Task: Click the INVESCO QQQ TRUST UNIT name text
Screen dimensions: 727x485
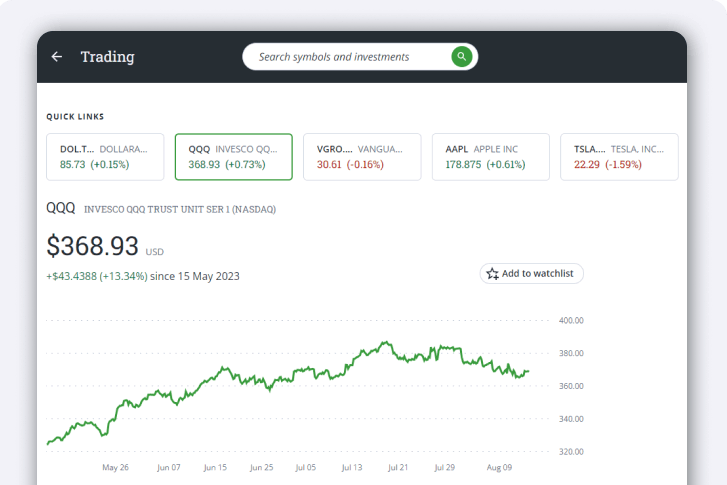Action: [x=179, y=210]
